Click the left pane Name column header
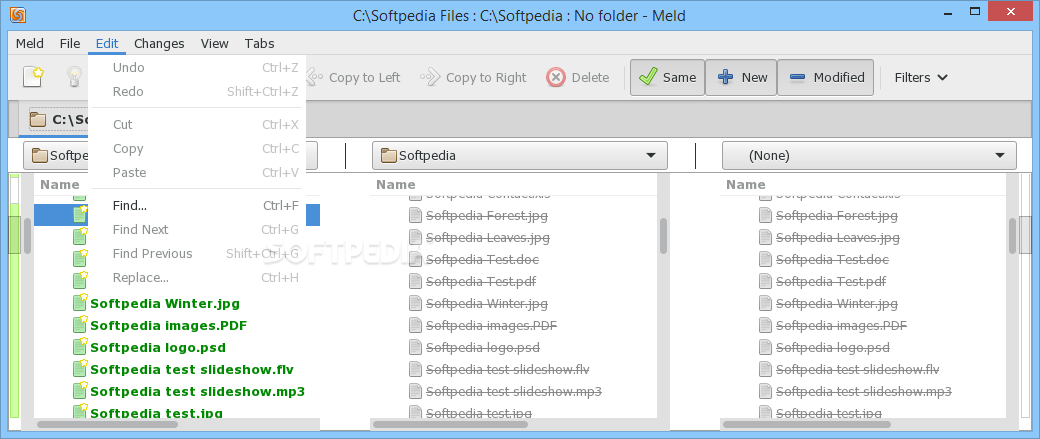The height and width of the screenshot is (439, 1040). pos(61,184)
